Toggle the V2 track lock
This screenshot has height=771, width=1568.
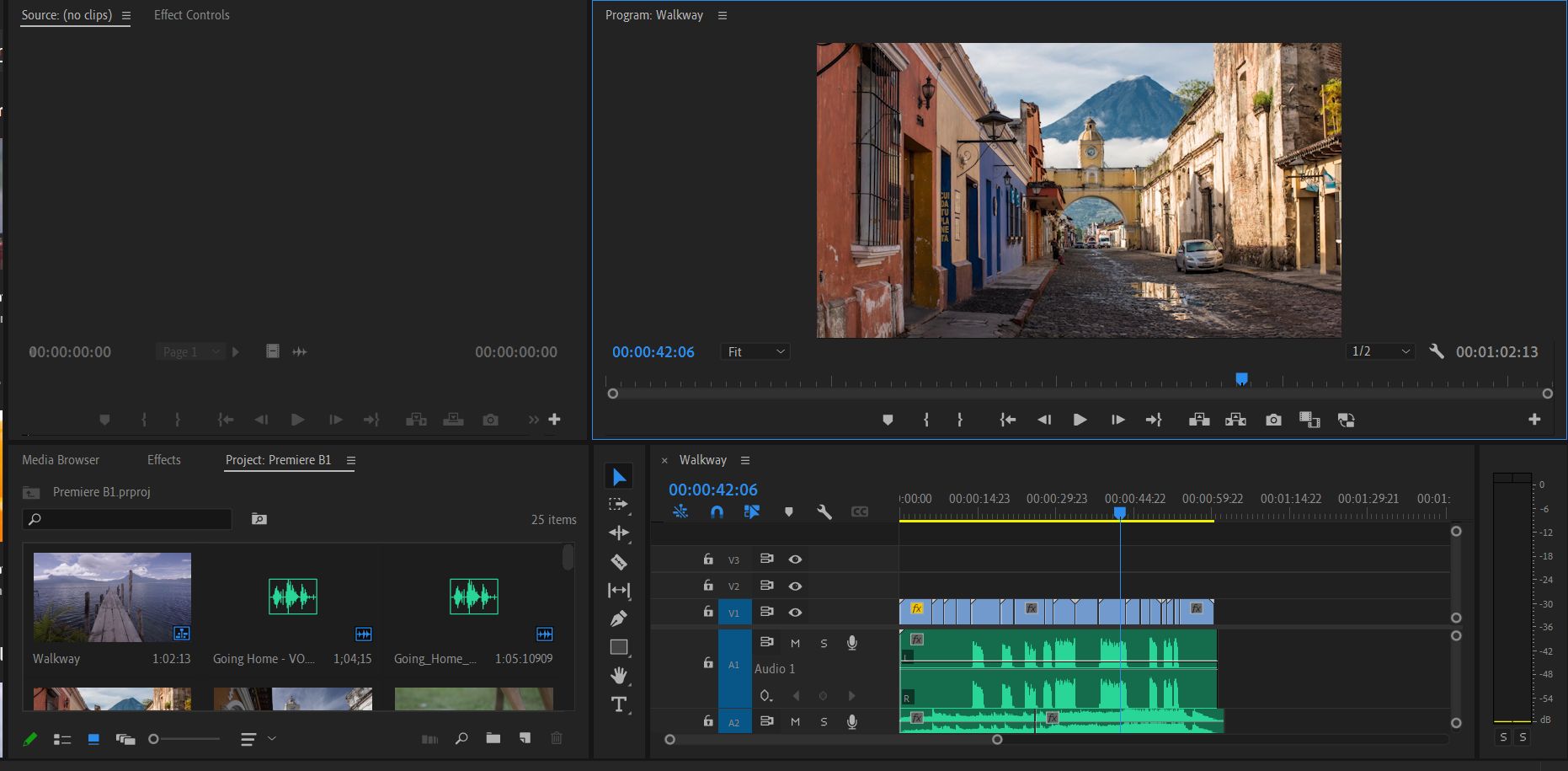pyautogui.click(x=708, y=586)
